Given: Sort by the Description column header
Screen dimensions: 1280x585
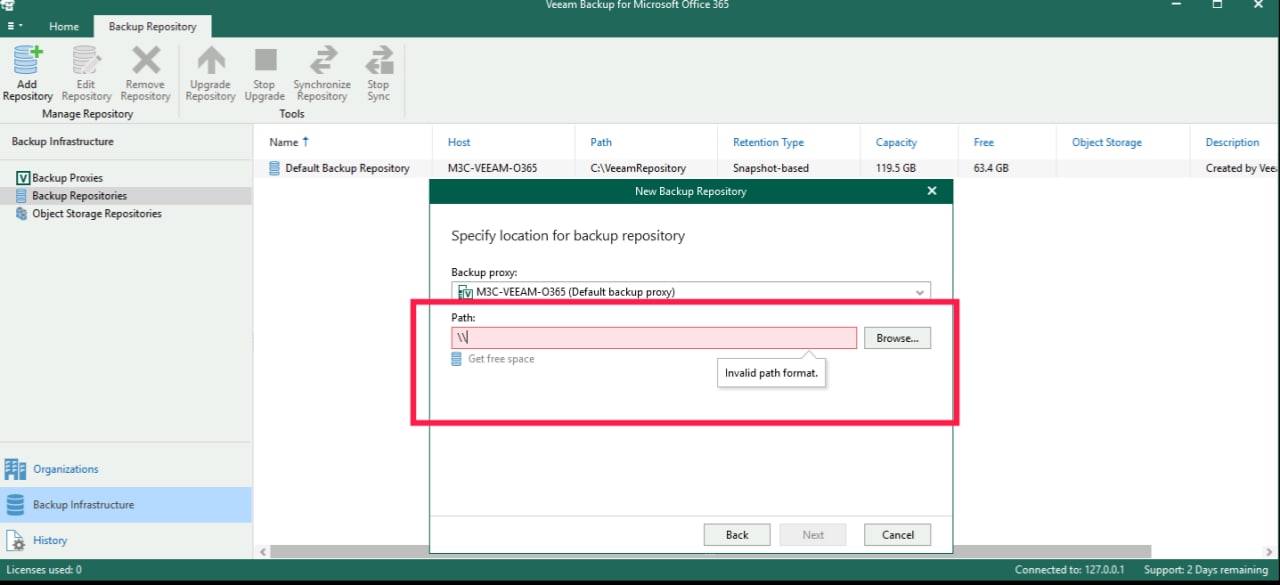Looking at the screenshot, I should (1232, 142).
